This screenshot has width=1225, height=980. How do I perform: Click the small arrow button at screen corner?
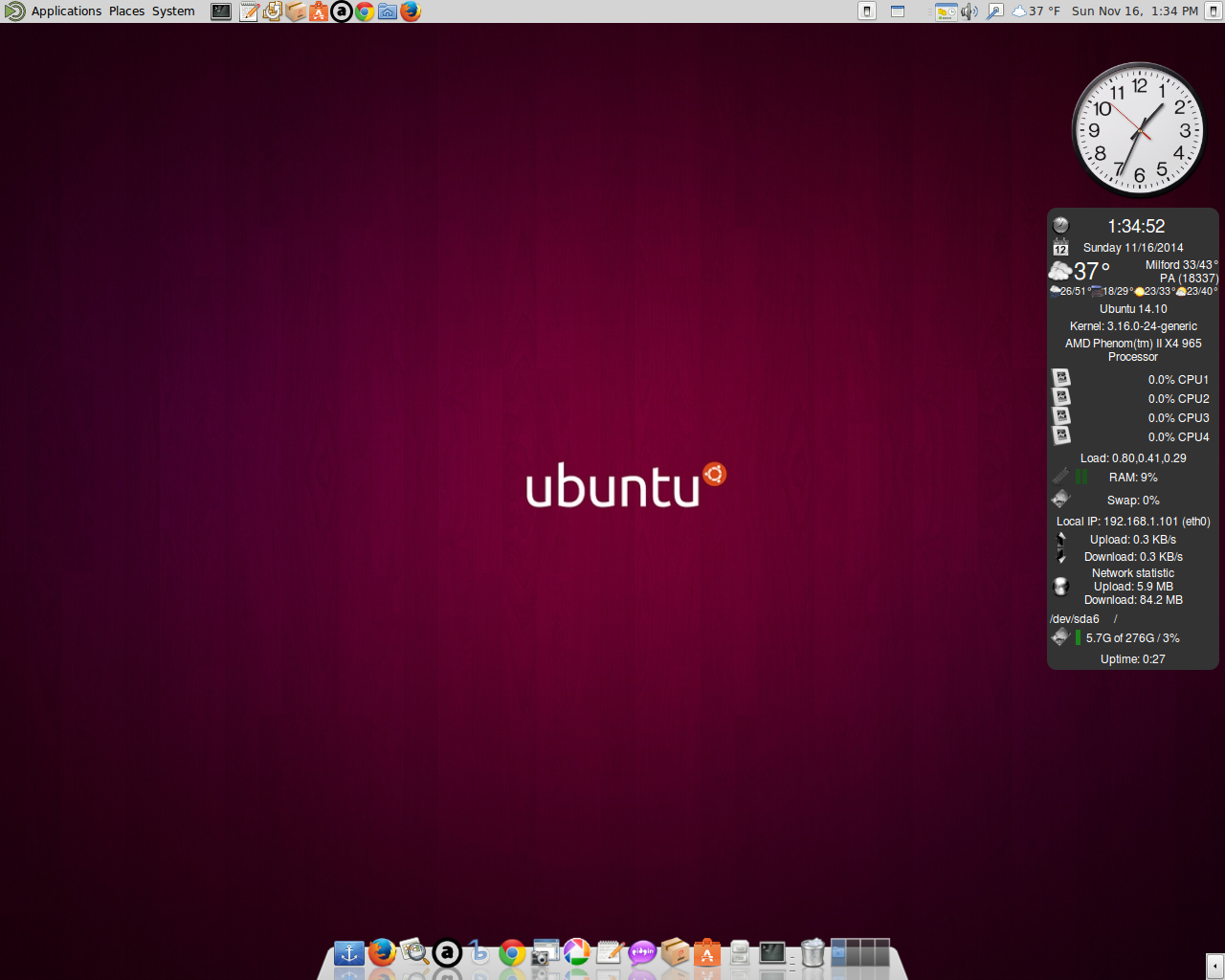tap(1214, 966)
